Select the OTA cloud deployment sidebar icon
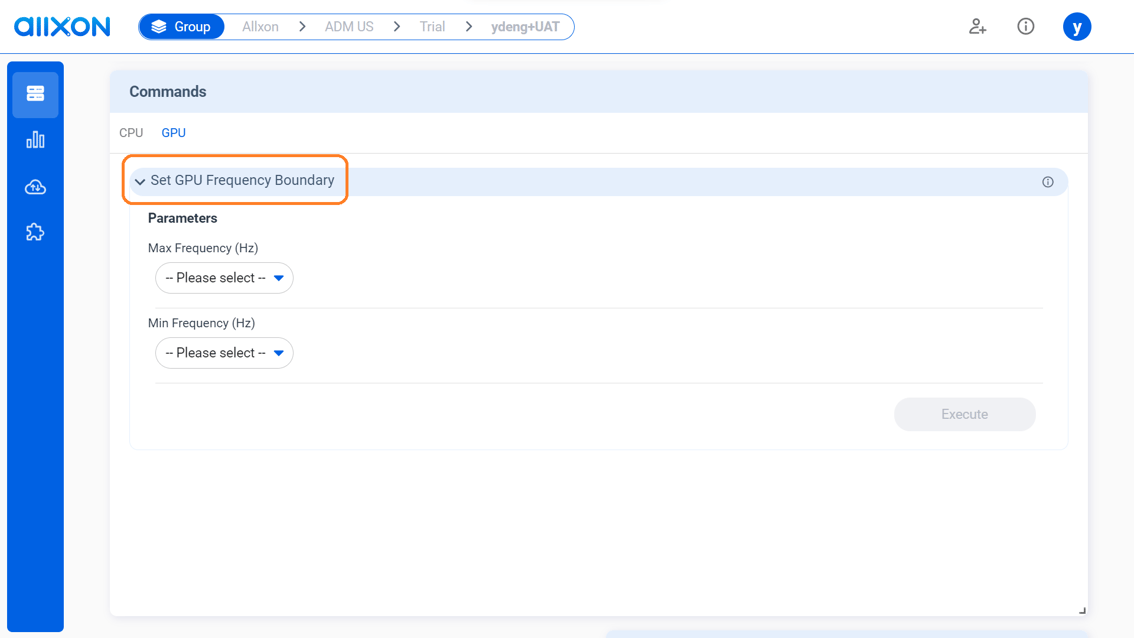 click(35, 186)
